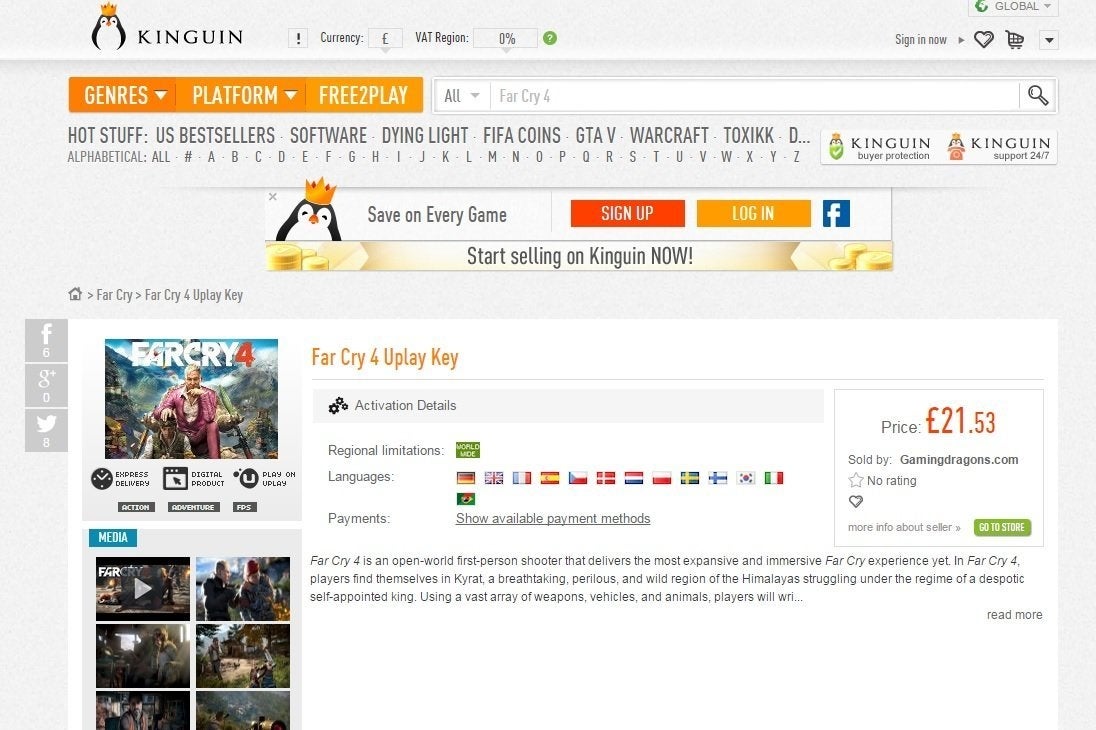Viewport: 1096px width, 730px height.
Task: Expand the Platform dropdown menu
Action: point(244,96)
